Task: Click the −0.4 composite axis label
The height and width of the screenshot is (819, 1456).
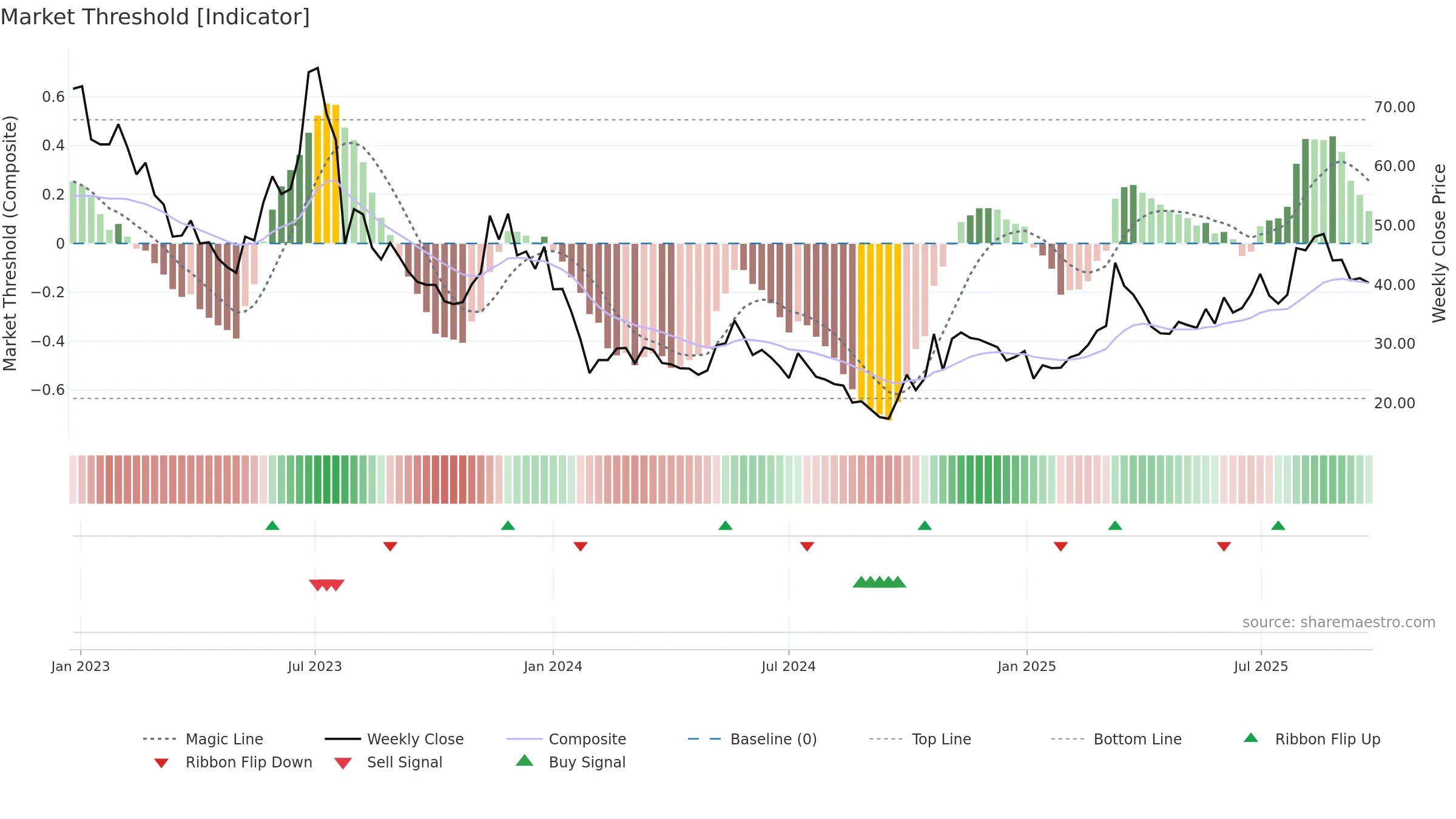Action: (48, 342)
